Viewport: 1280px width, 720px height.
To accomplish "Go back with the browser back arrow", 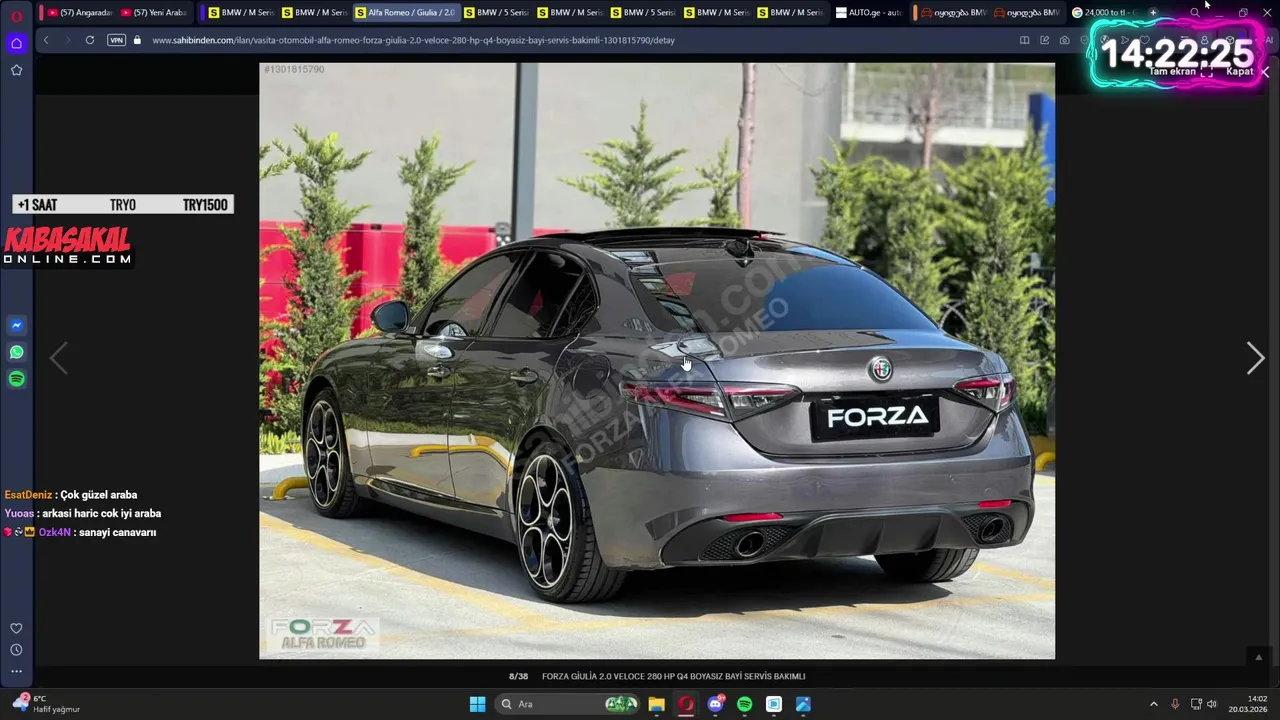I will (x=46, y=40).
